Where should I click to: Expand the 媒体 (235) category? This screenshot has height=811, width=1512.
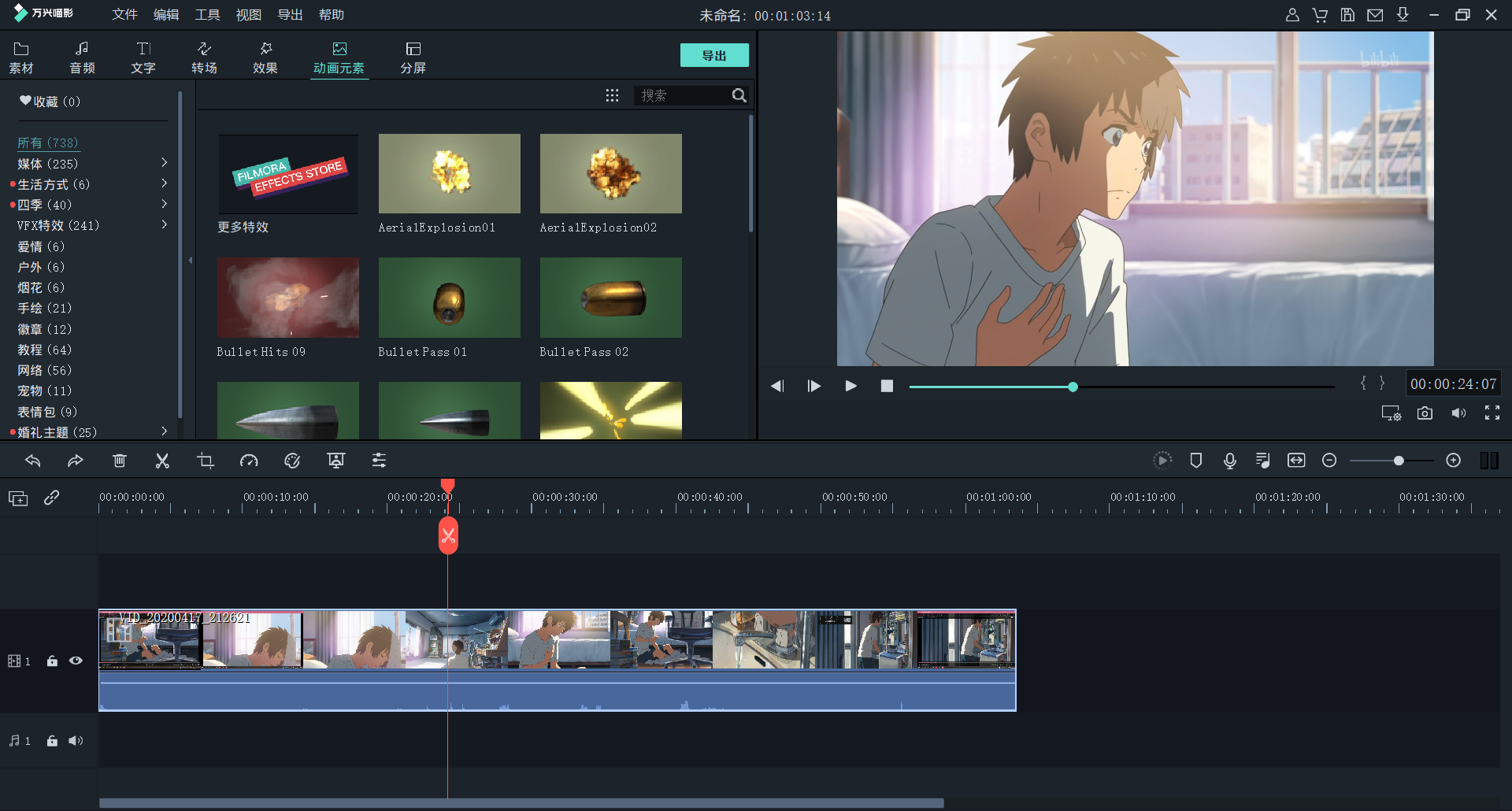tap(164, 163)
